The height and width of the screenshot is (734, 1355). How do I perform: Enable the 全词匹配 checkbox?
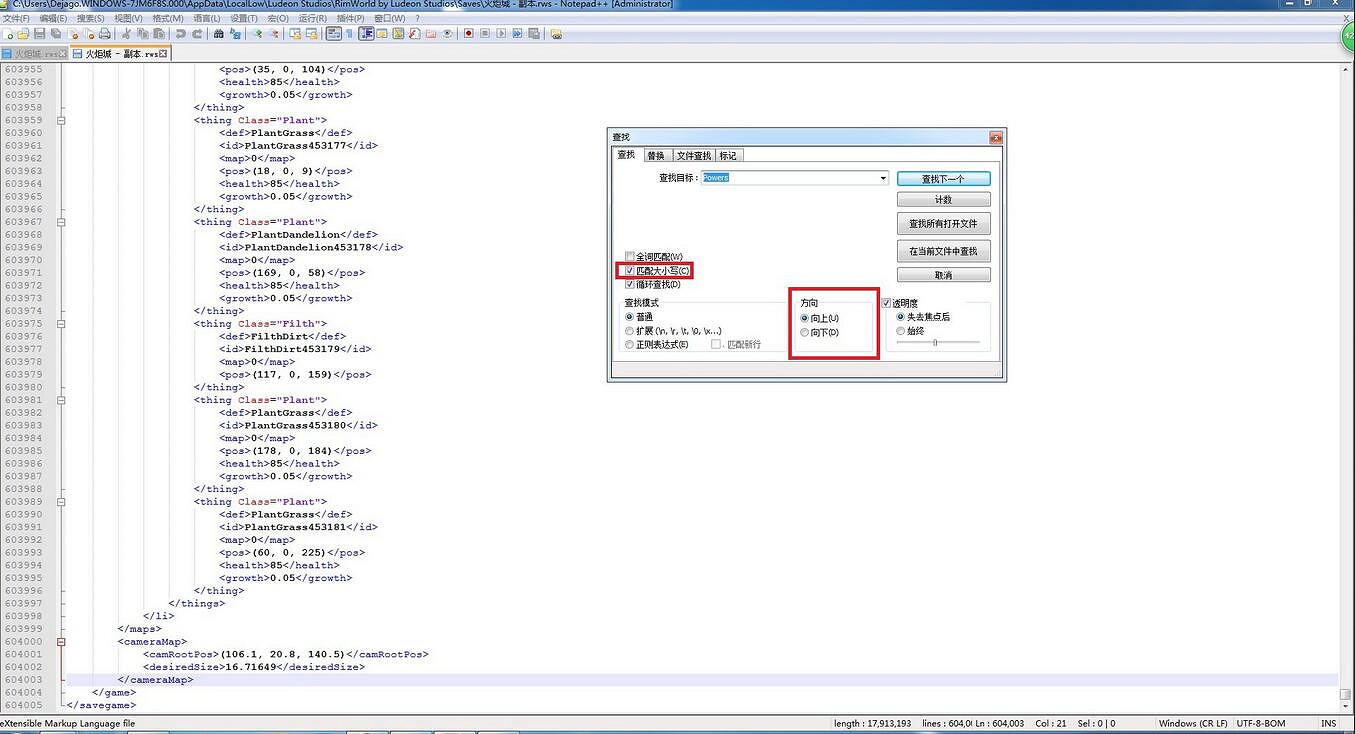630,257
